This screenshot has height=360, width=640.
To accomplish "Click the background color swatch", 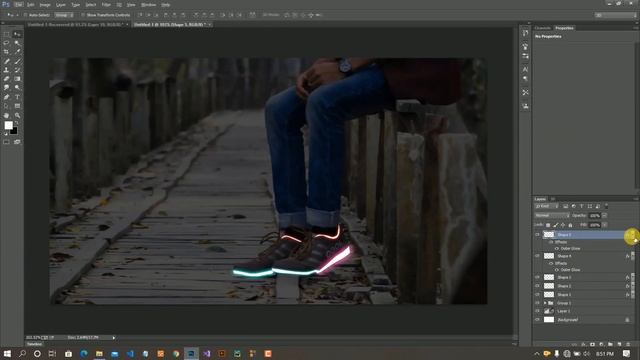I will click(14, 131).
